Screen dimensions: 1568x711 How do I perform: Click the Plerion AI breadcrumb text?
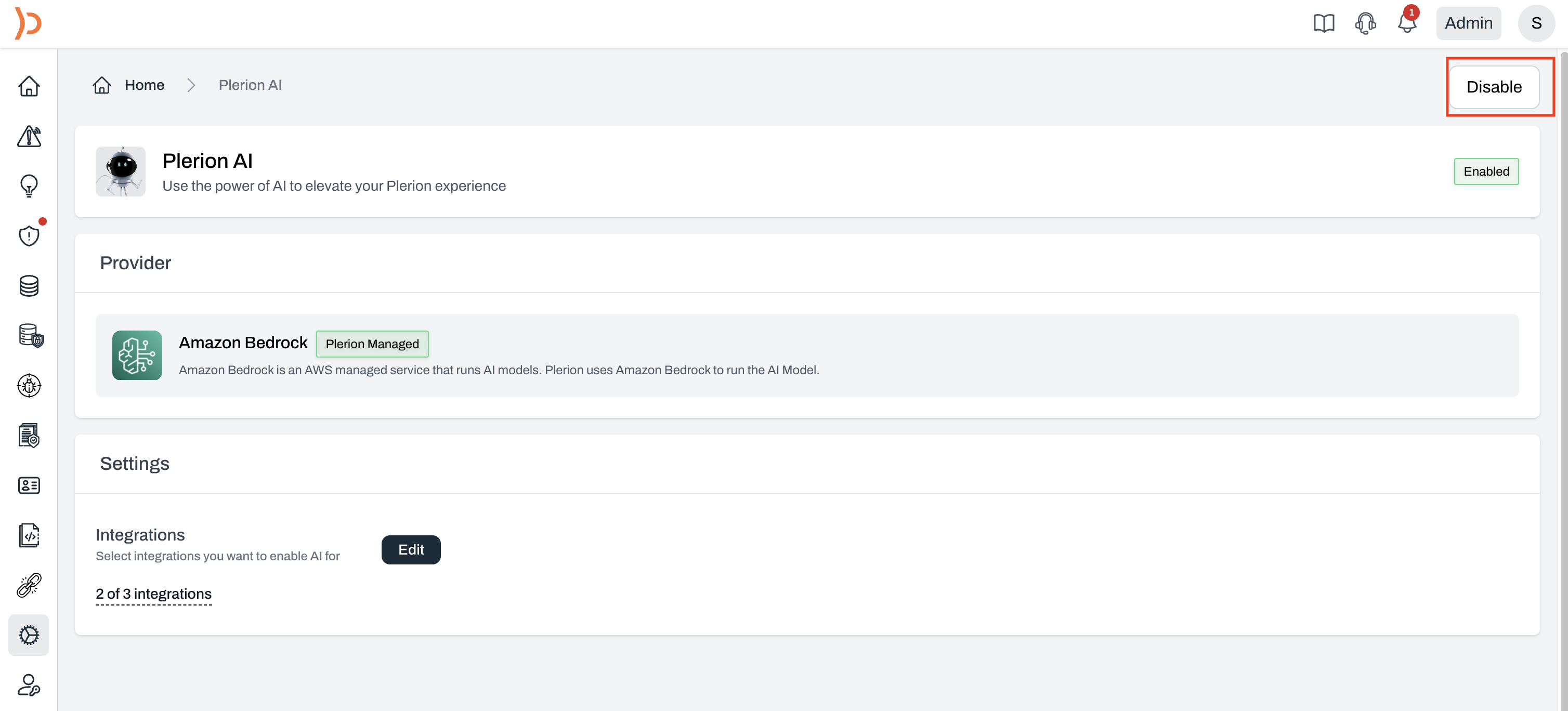coord(250,85)
